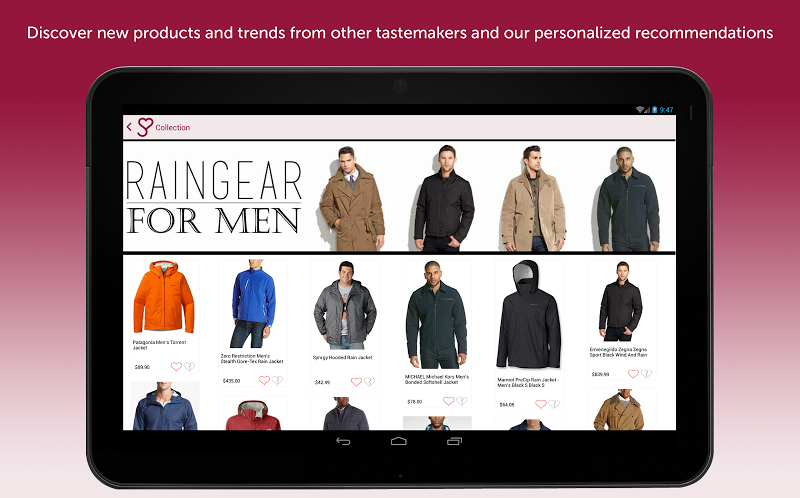Open the 'Zero Restriction Men's Stealth Gore-Tex Rain Jacket' title
This screenshot has height=498, width=800.
coord(252,359)
